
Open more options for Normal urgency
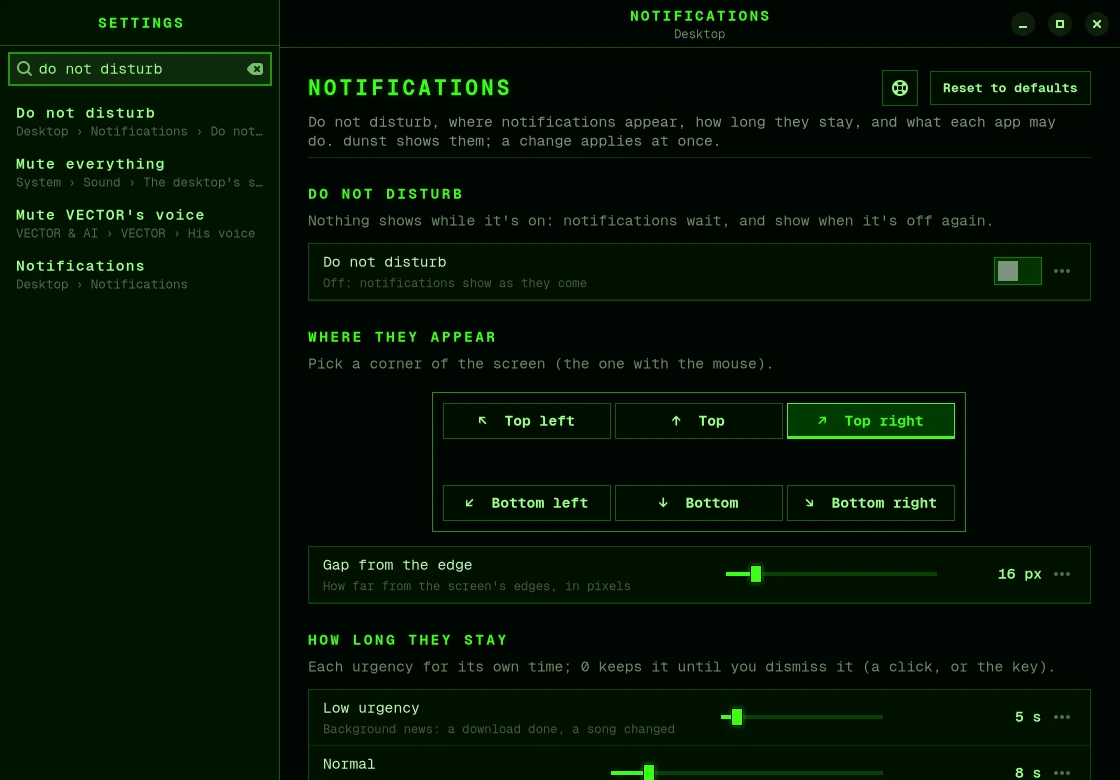click(1062, 773)
